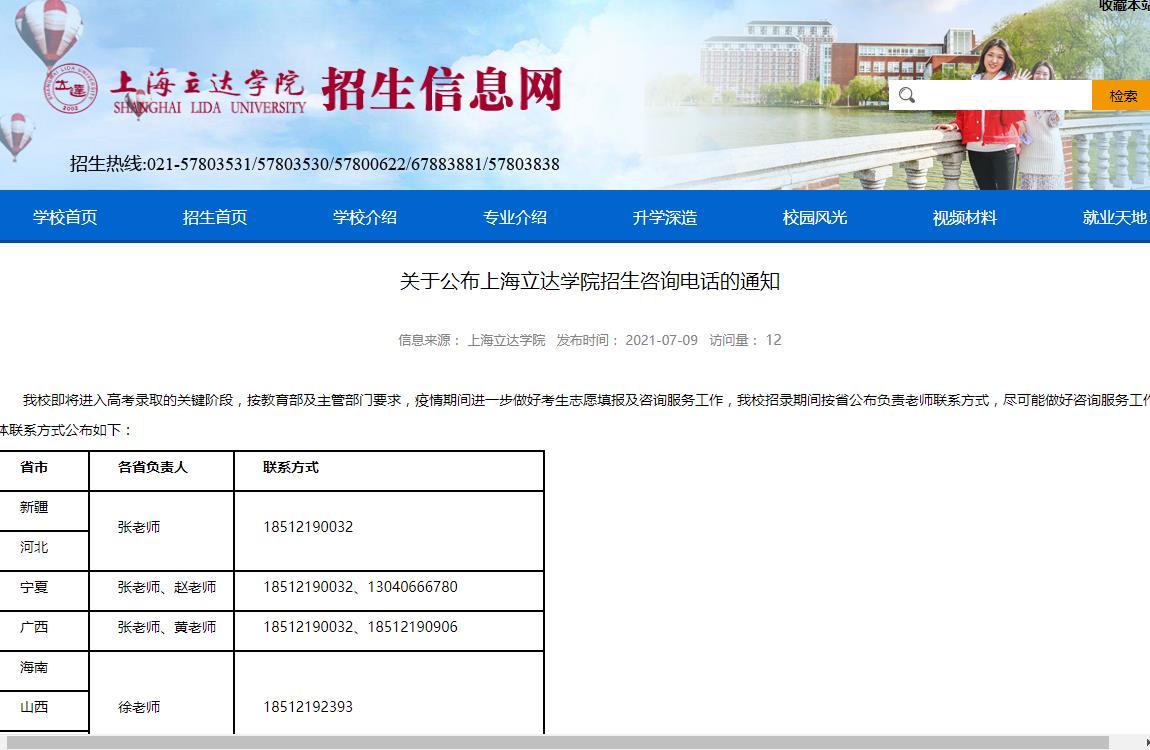Select 学校介绍 from the navigation bar

pyautogui.click(x=365, y=217)
